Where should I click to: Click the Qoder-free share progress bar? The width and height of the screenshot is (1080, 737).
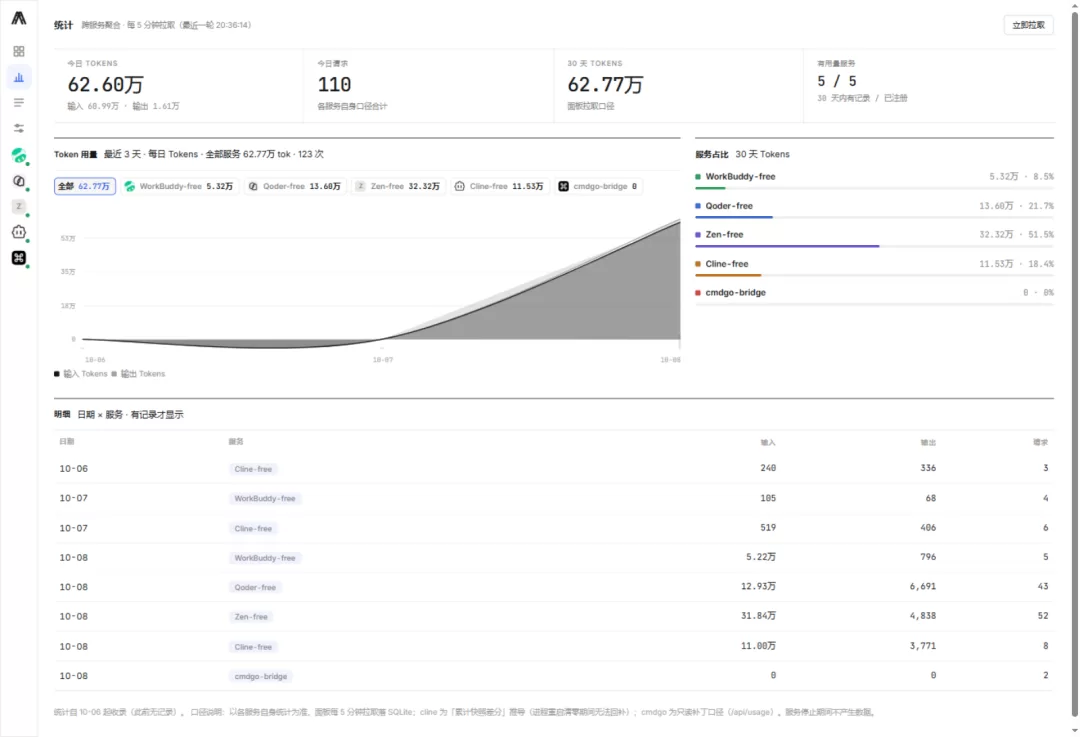pos(874,217)
